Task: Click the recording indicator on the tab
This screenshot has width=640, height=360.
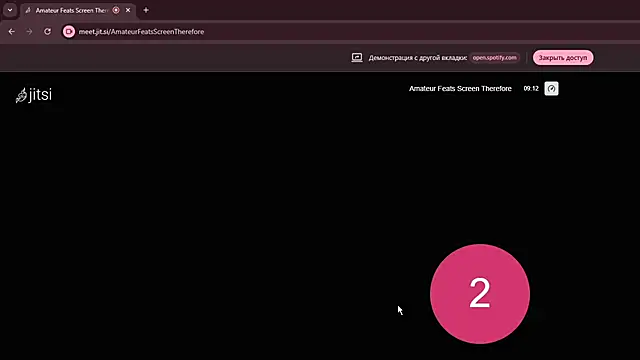Action: 116,10
